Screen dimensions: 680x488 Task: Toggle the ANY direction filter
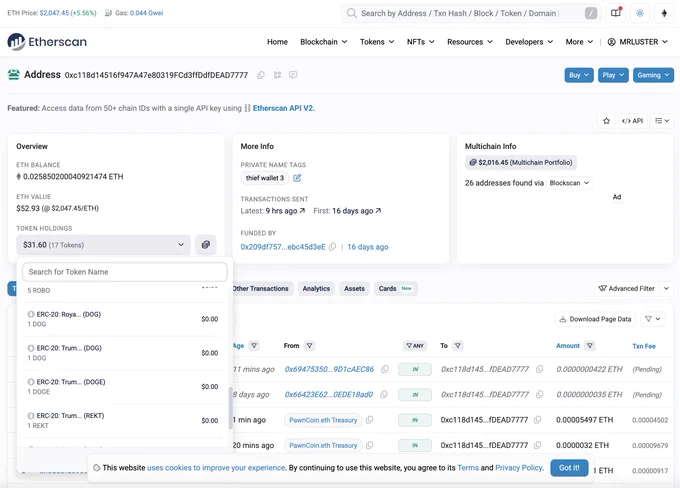(x=415, y=346)
